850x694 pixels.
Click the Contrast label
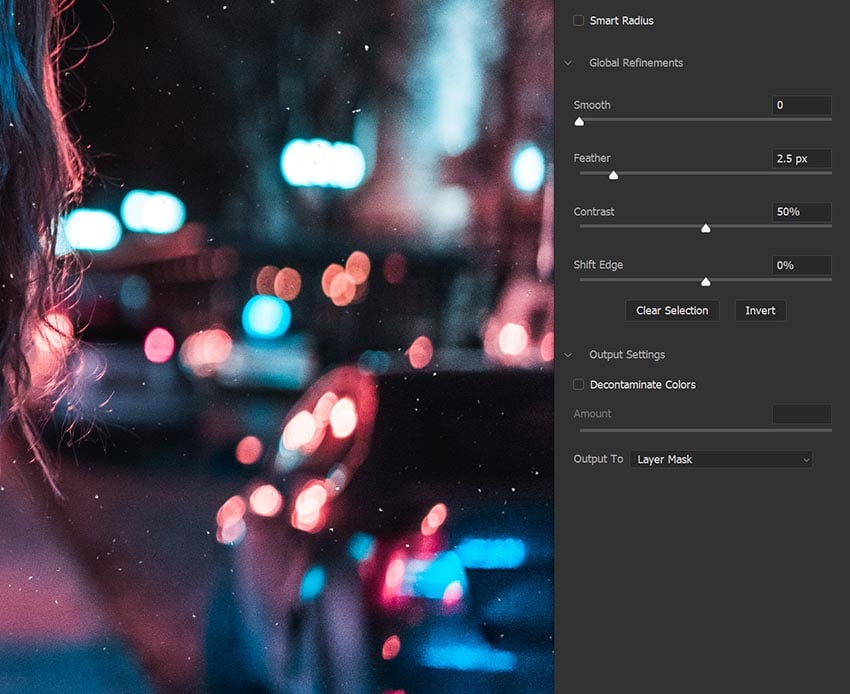594,211
